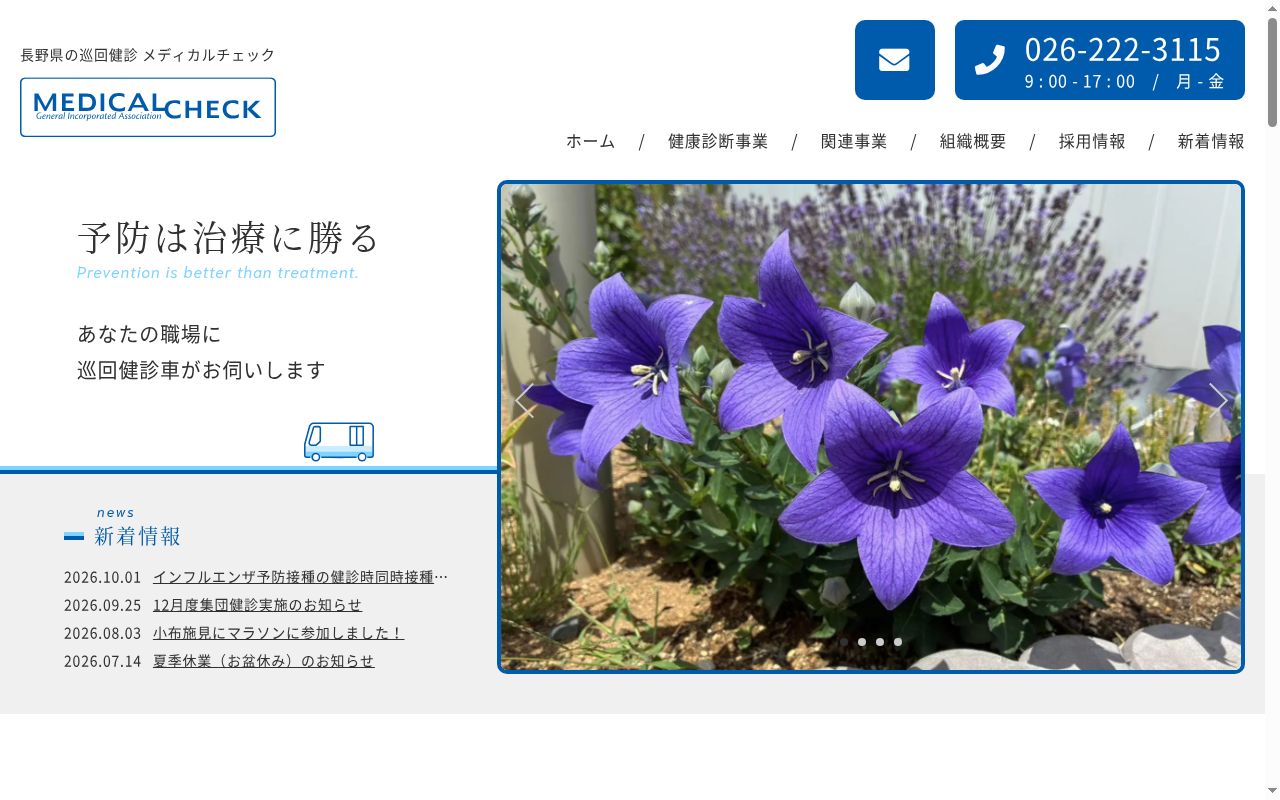Click the news date 2026.10.01
The width and height of the screenshot is (1280, 800).
103,577
